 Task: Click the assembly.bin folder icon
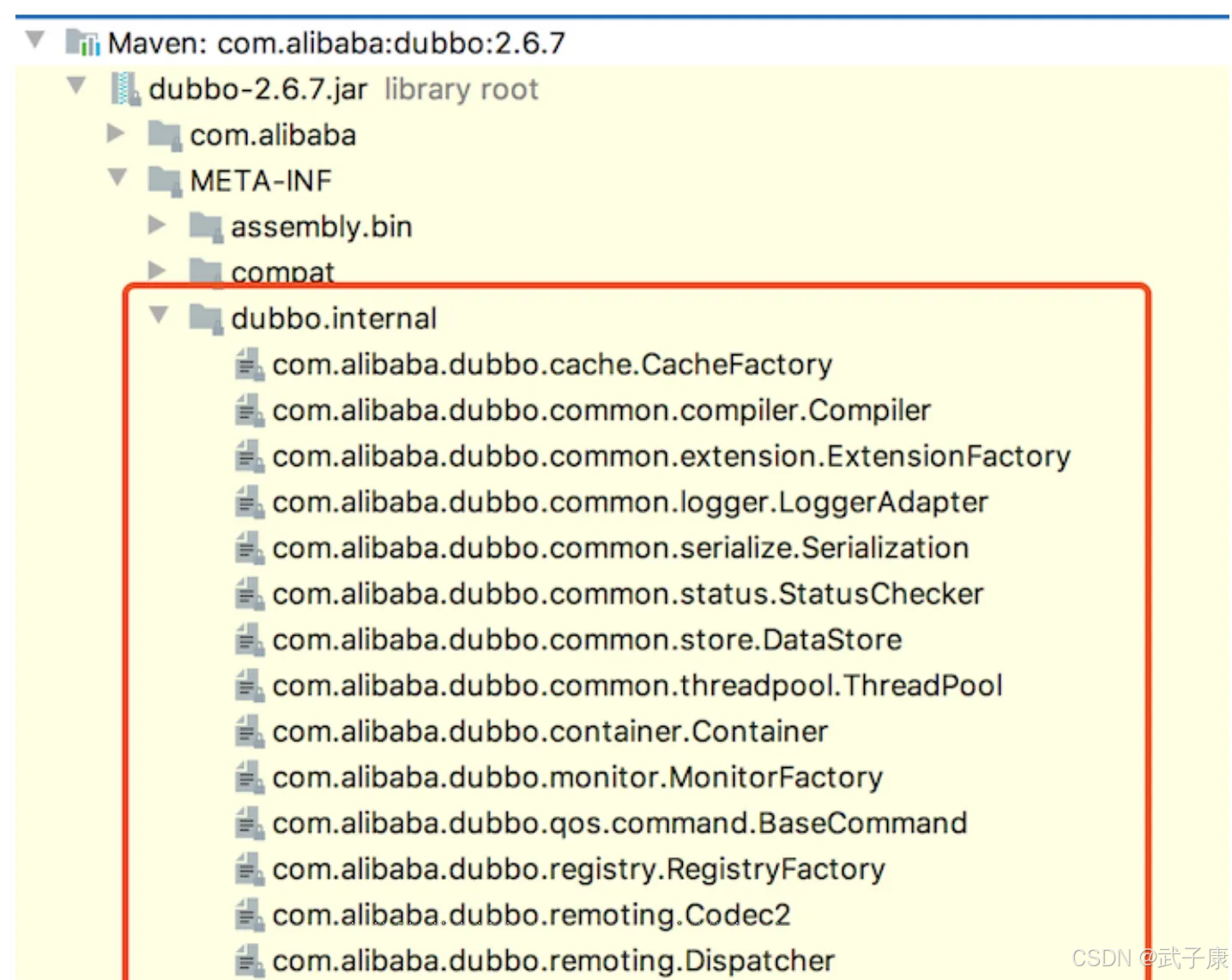206,227
